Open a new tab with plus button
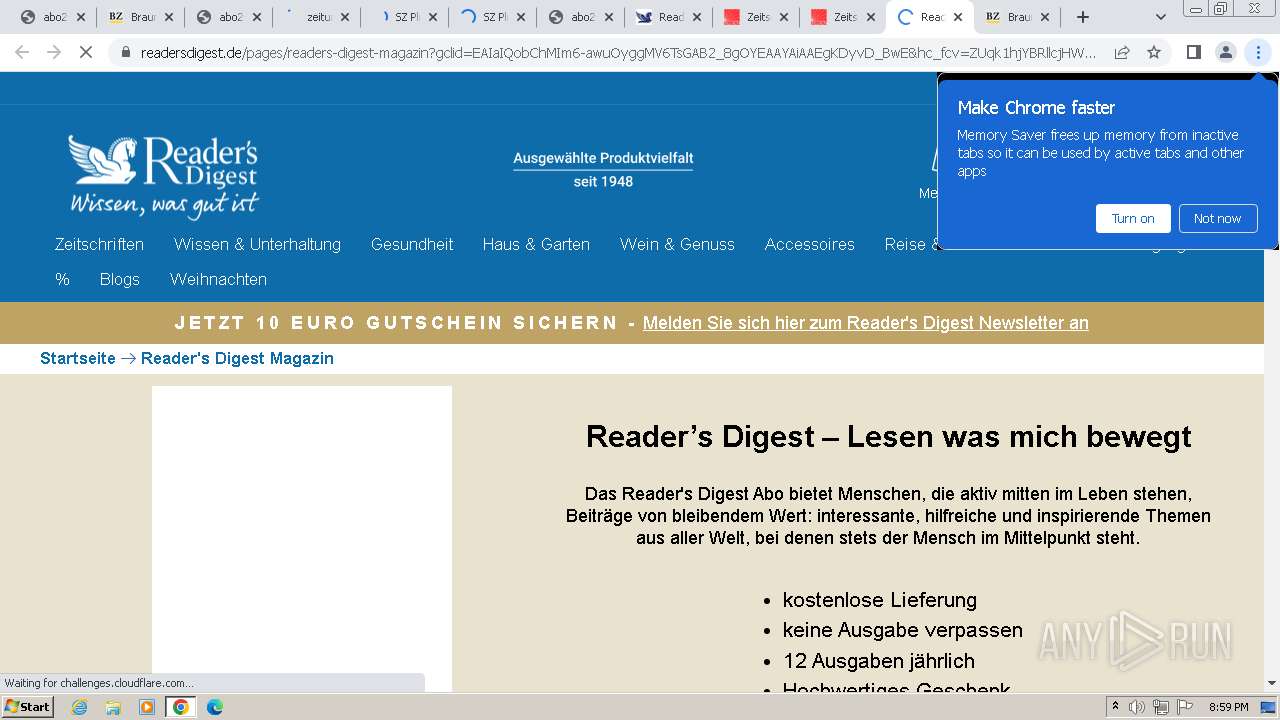1280x720 pixels. pyautogui.click(x=1082, y=17)
